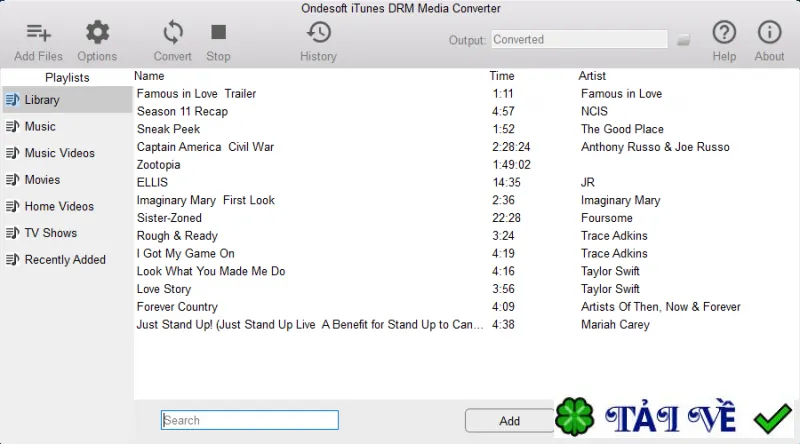Sort by the Artist column header

pos(592,76)
